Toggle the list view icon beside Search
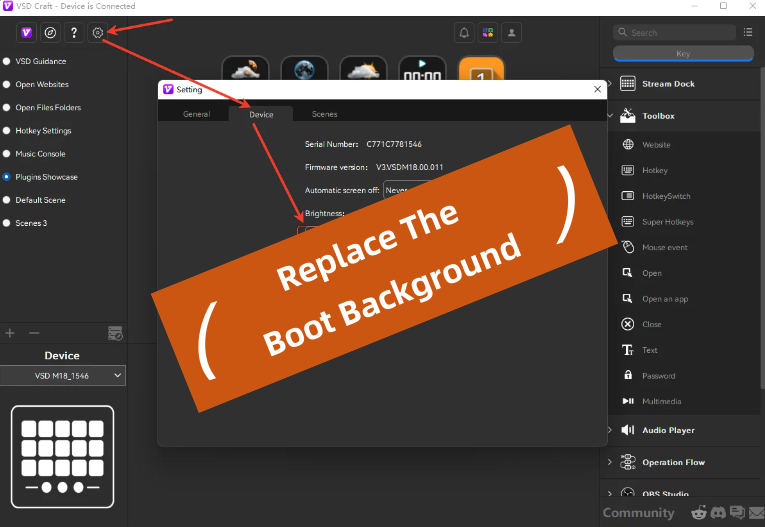765x527 pixels. point(748,32)
